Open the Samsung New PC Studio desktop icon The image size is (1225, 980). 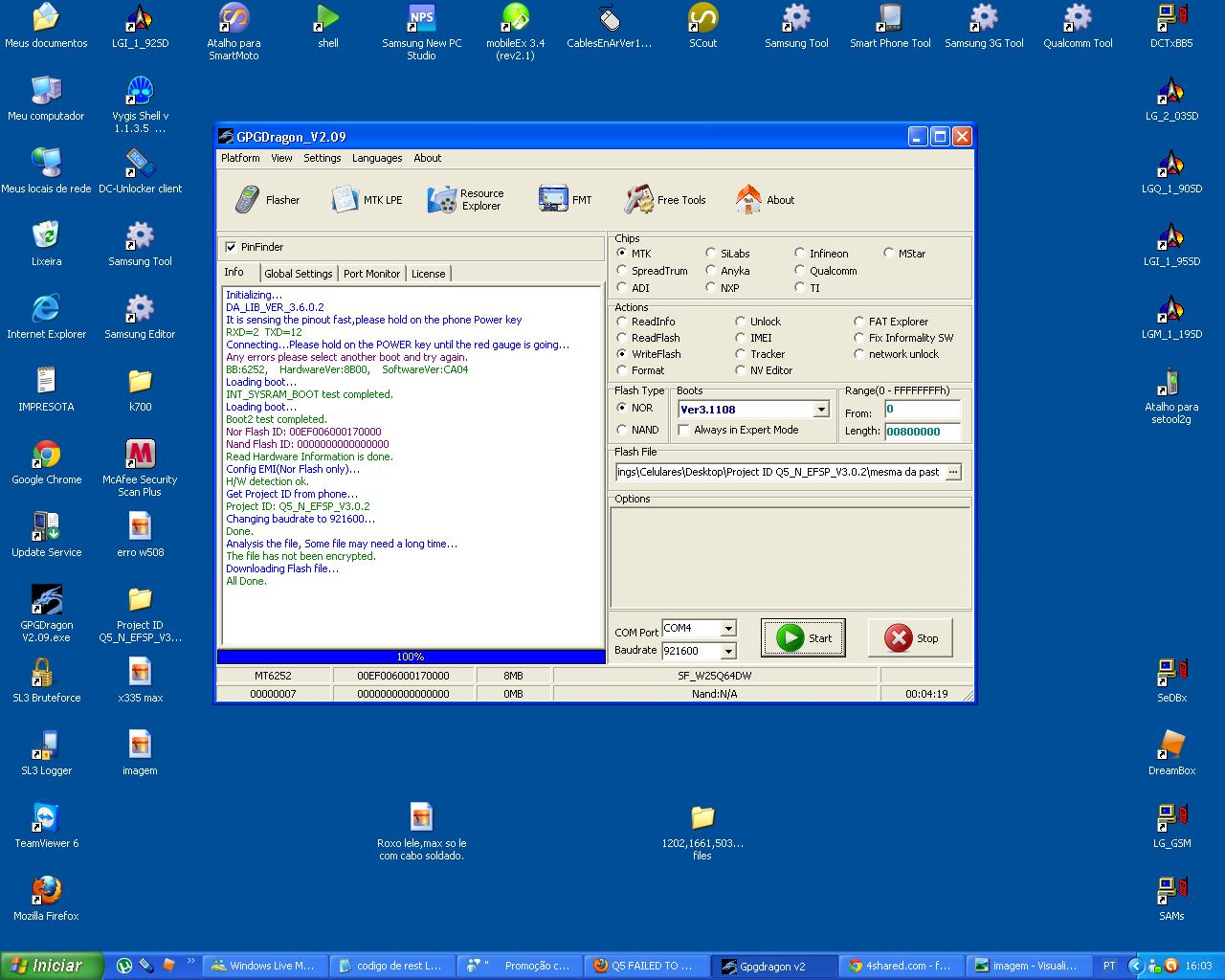click(421, 32)
